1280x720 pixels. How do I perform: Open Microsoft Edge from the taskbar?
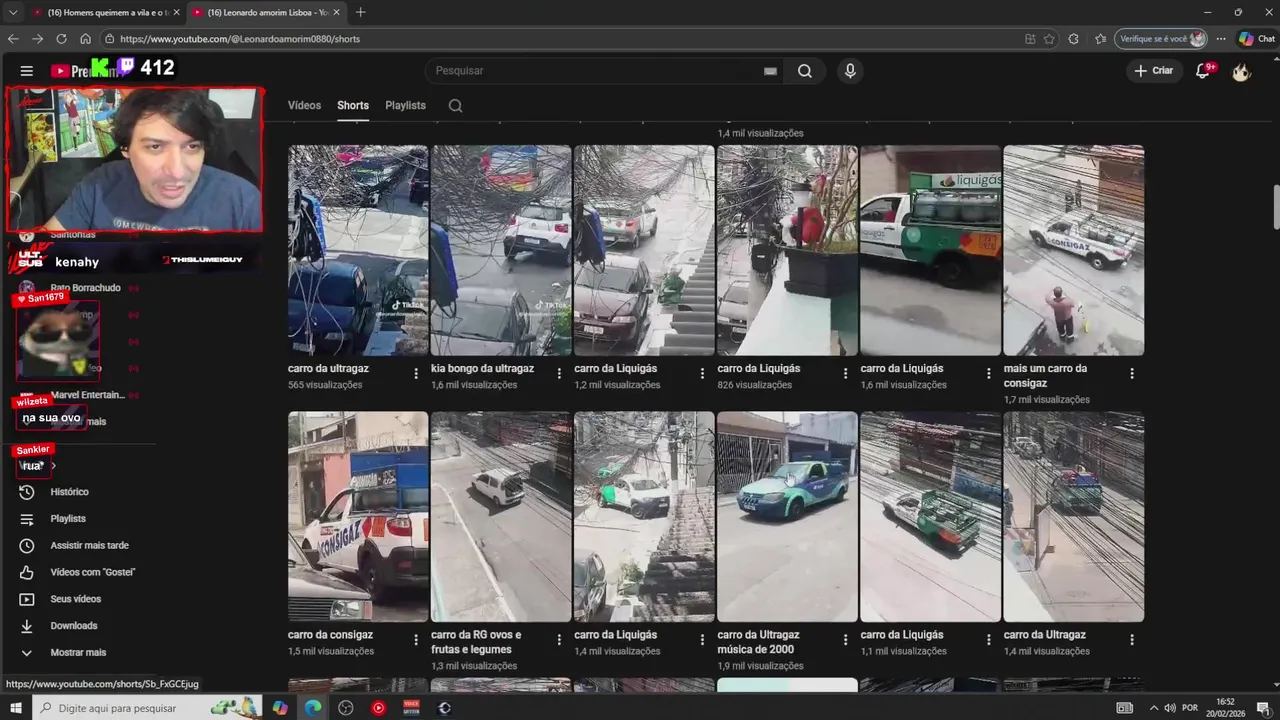pos(313,708)
